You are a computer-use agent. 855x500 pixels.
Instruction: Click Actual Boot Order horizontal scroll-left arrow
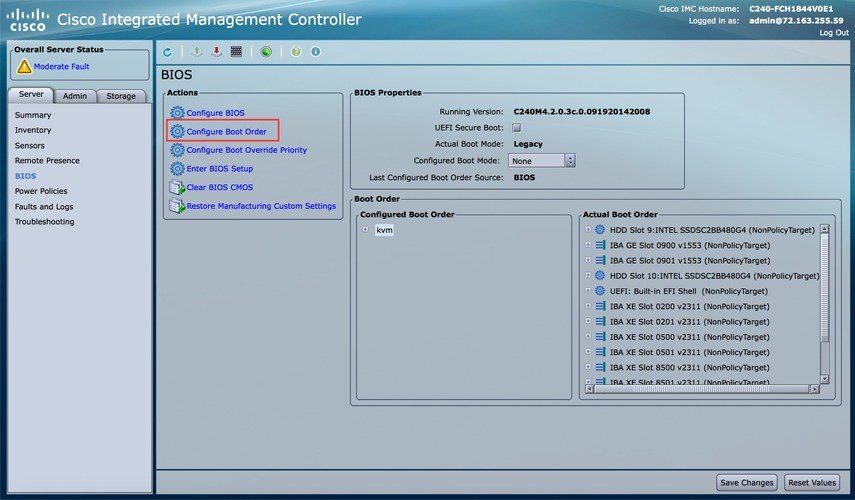click(x=589, y=389)
